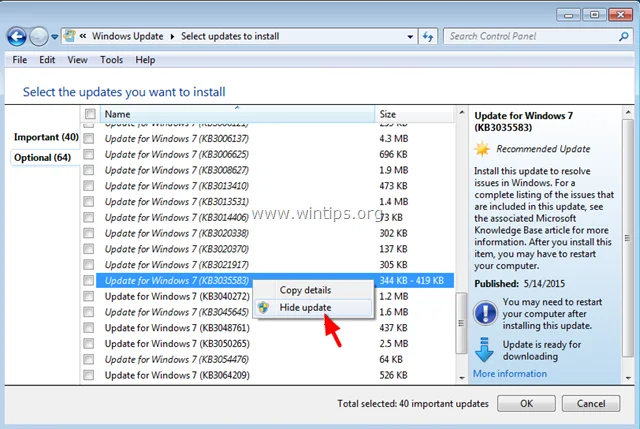
Task: Click the refresh icon beside address bar
Action: (x=428, y=37)
